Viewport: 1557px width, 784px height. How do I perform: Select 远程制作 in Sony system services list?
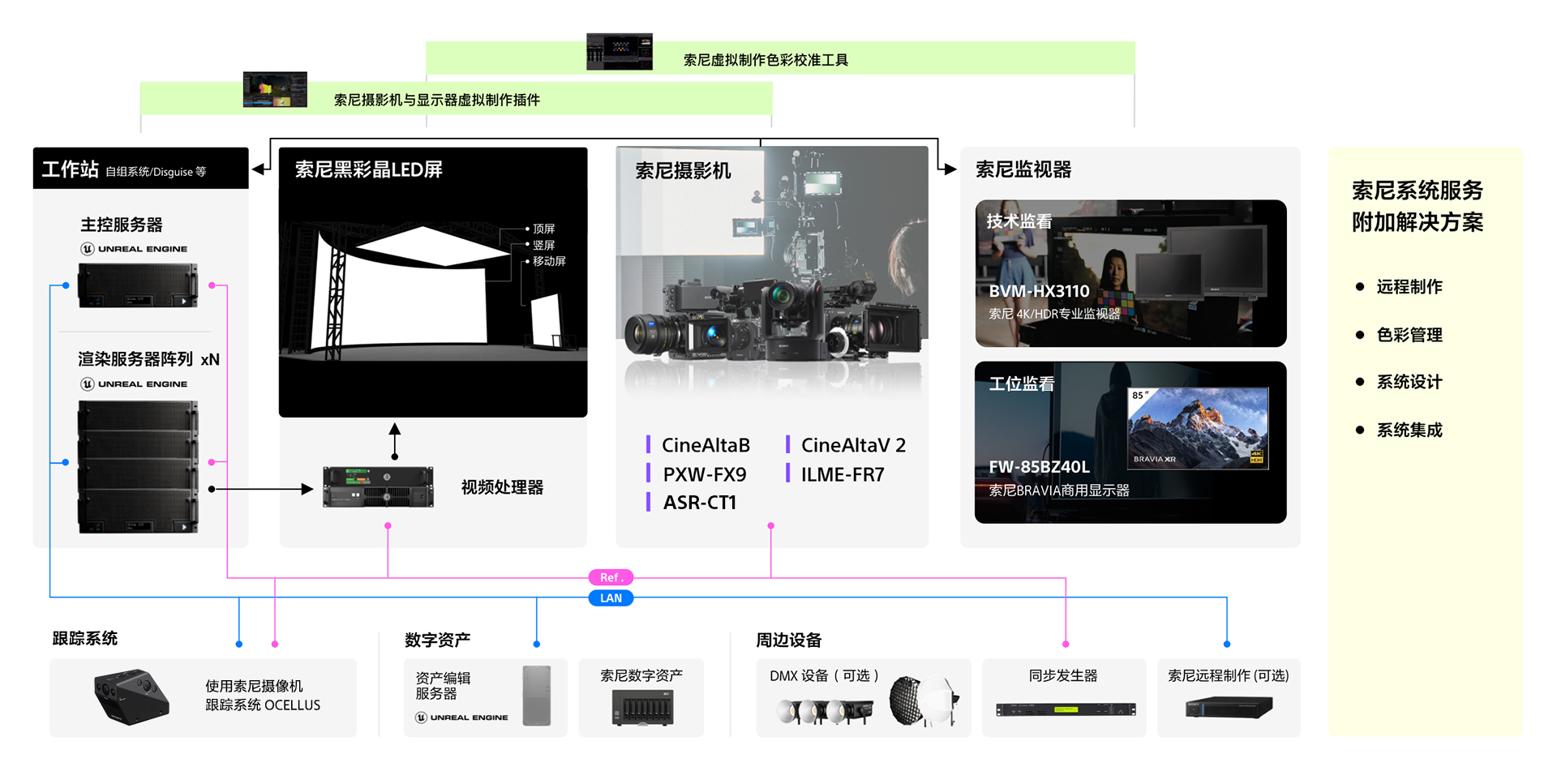click(x=1409, y=286)
